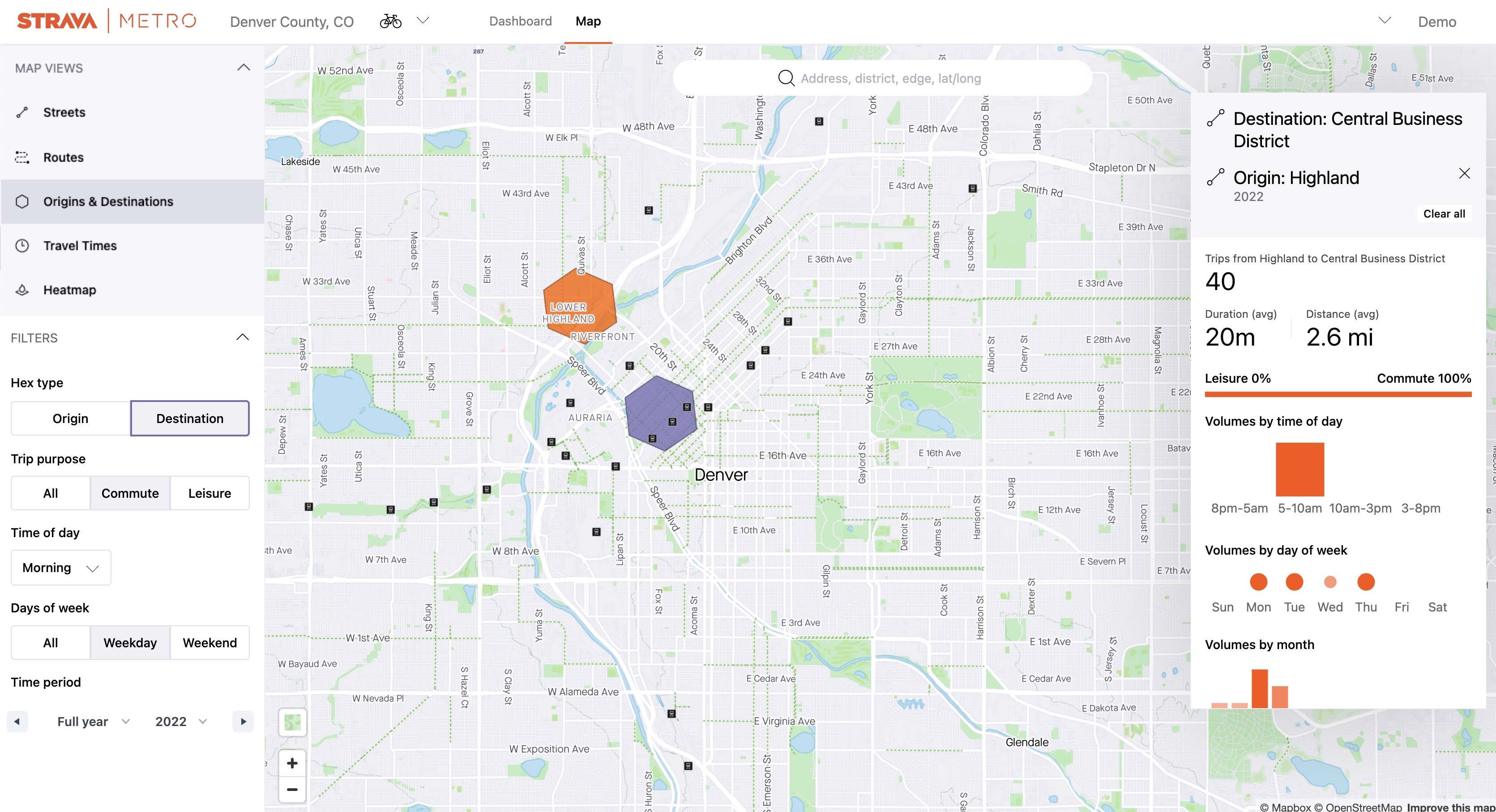Viewport: 1496px width, 812px height.
Task: Click the Travel Times clock icon
Action: pos(22,246)
